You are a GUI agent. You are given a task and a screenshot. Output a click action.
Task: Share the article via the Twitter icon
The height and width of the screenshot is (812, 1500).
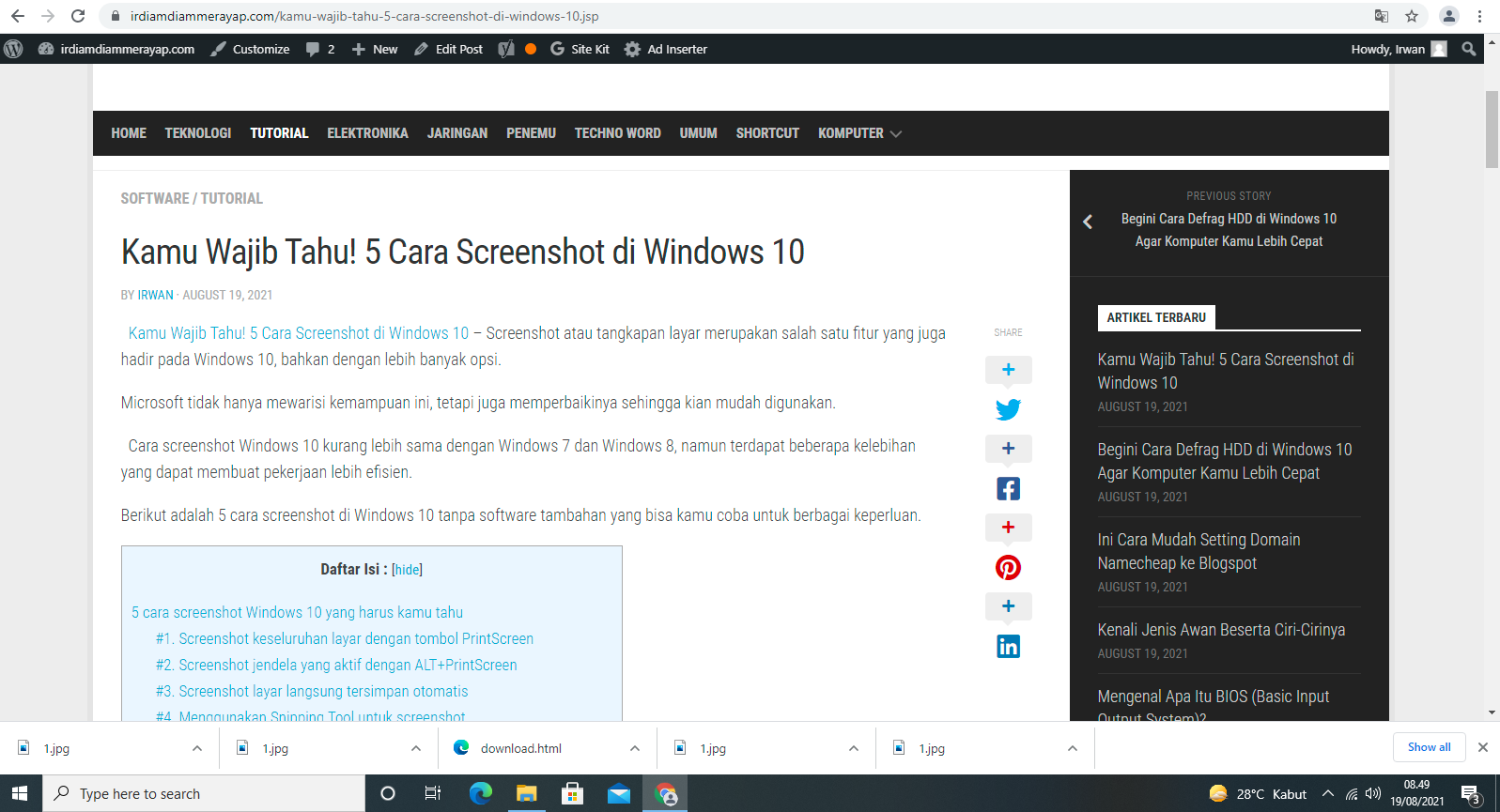[1008, 410]
